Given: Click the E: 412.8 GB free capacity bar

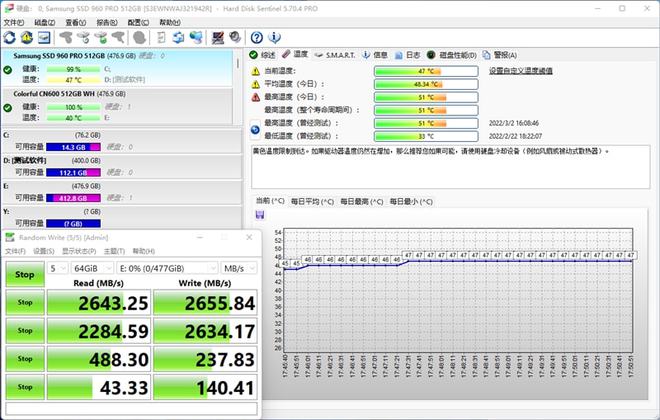Looking at the screenshot, I should 73,198.
